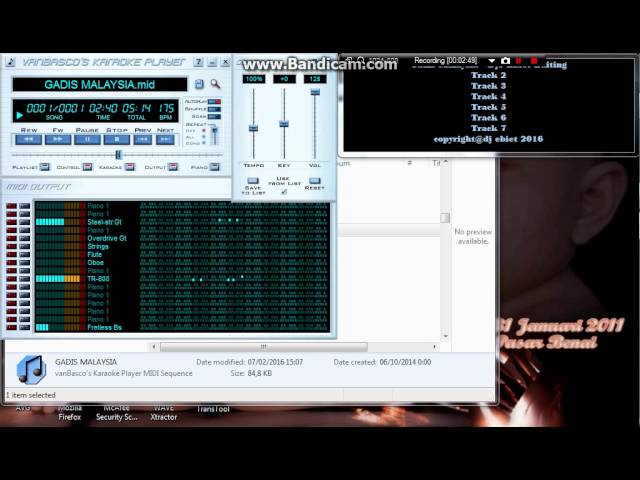Click the 'Firefox' desktop shortcut label
The width and height of the screenshot is (640, 480).
click(x=69, y=417)
